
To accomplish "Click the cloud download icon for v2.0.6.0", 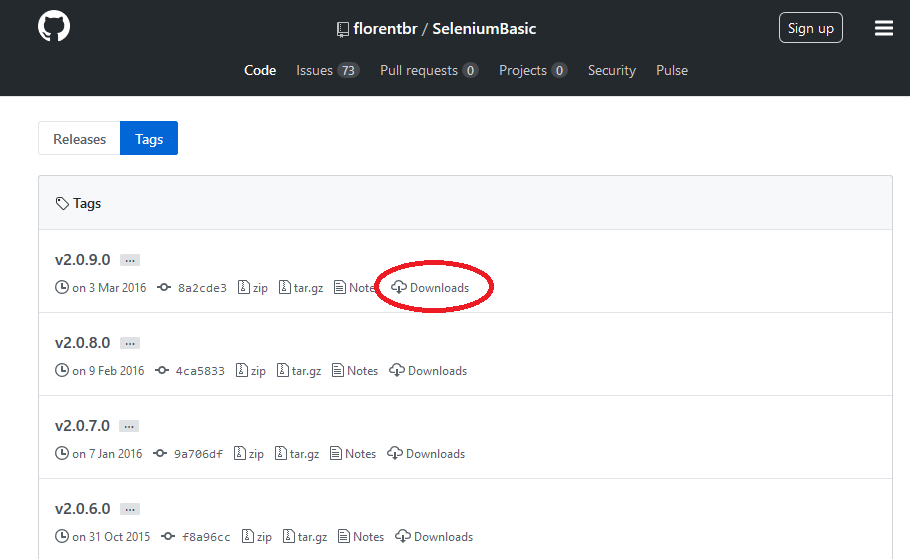I will (403, 536).
